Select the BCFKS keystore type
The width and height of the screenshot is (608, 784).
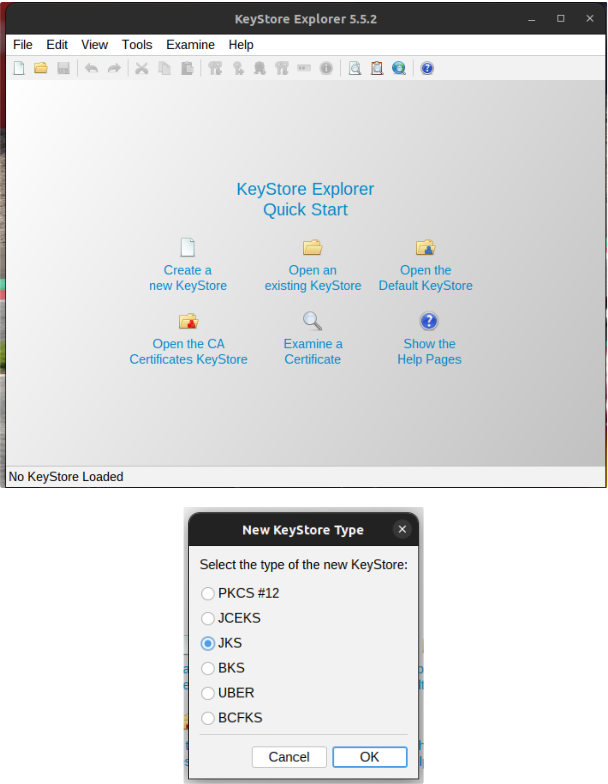click(x=232, y=718)
